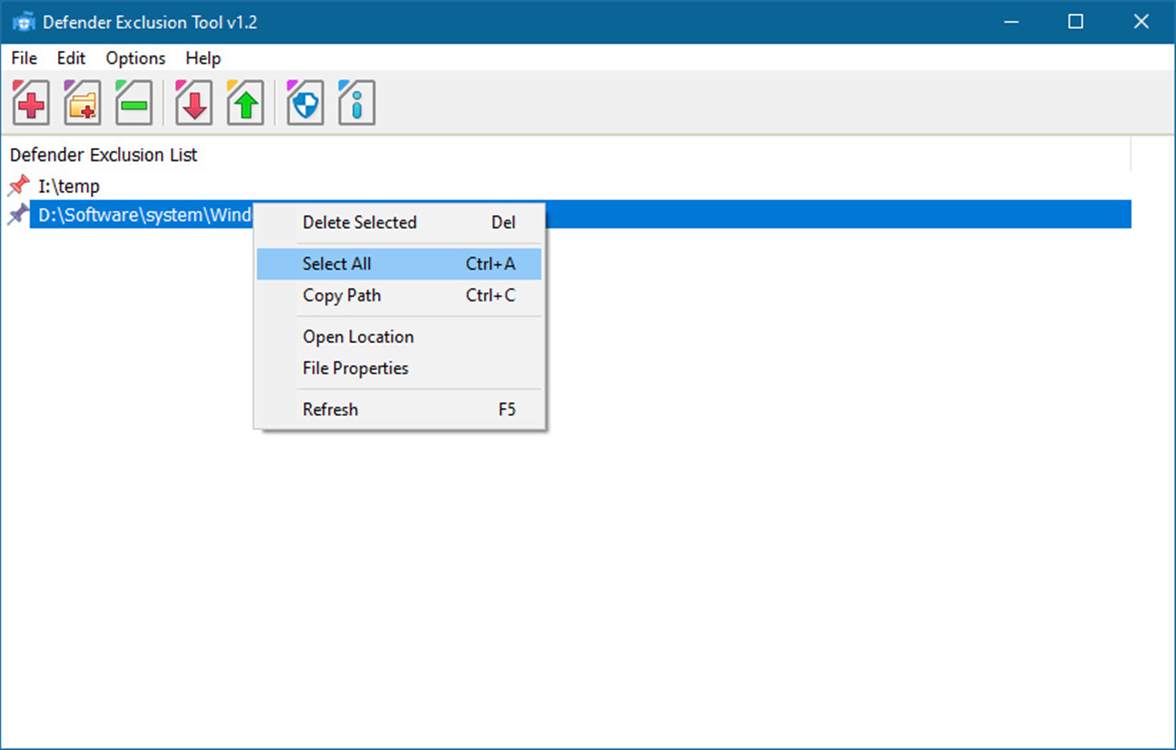Image resolution: width=1176 pixels, height=750 pixels.
Task: Choose Select All in context menu
Action: [399, 264]
